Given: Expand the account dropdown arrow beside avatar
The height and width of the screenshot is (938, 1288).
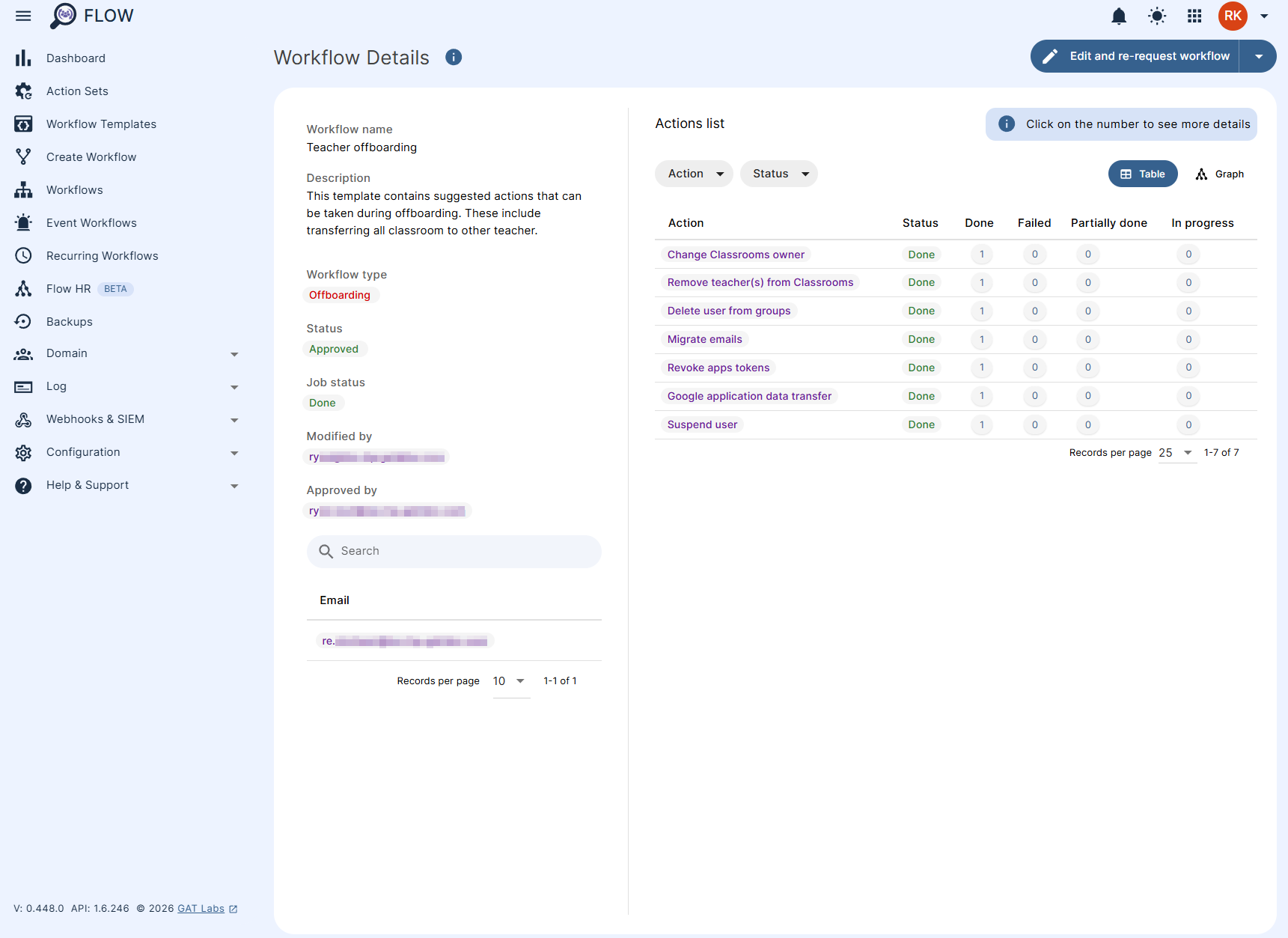Looking at the screenshot, I should (x=1264, y=16).
